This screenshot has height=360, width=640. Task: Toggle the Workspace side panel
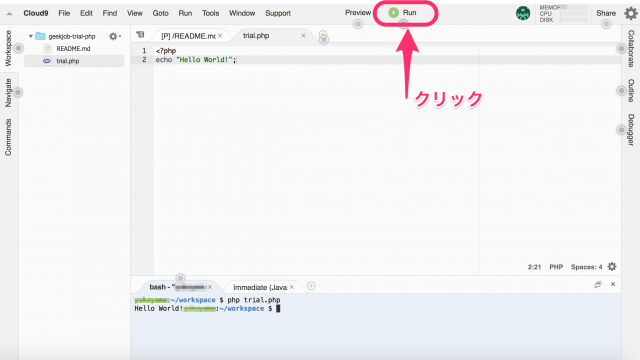(8, 48)
